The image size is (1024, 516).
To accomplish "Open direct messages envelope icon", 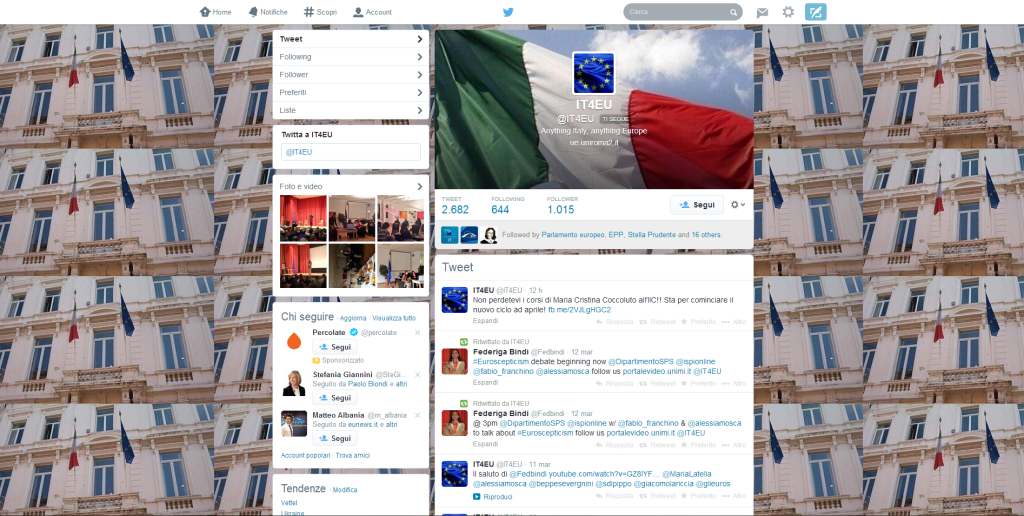I will tap(762, 12).
